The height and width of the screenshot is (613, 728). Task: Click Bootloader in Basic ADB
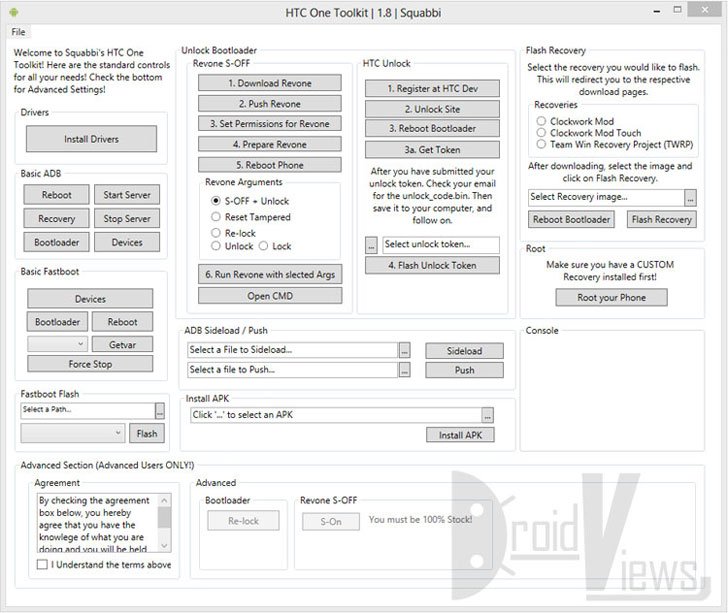(x=57, y=242)
